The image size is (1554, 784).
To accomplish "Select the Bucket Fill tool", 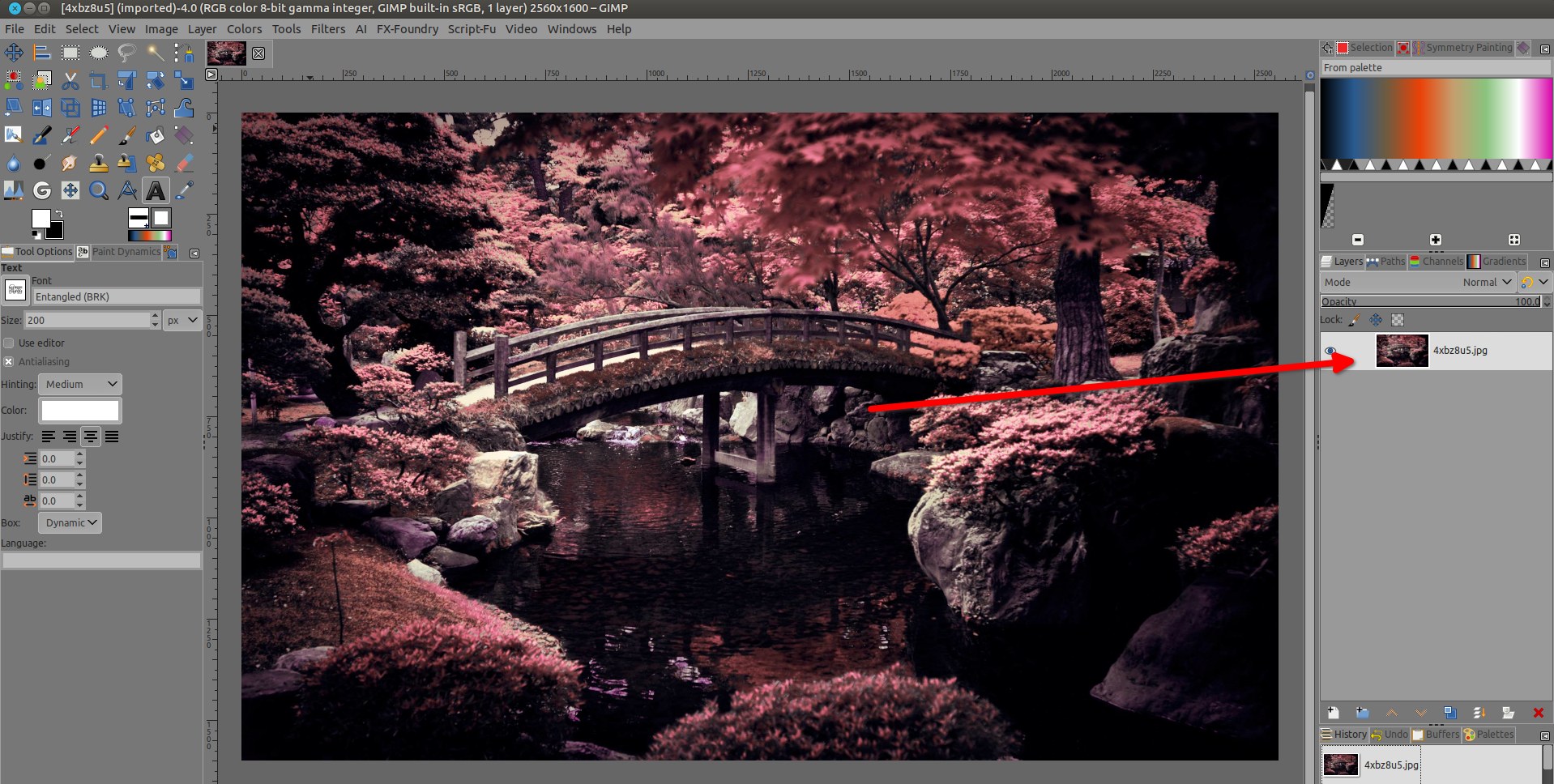I will [x=156, y=135].
